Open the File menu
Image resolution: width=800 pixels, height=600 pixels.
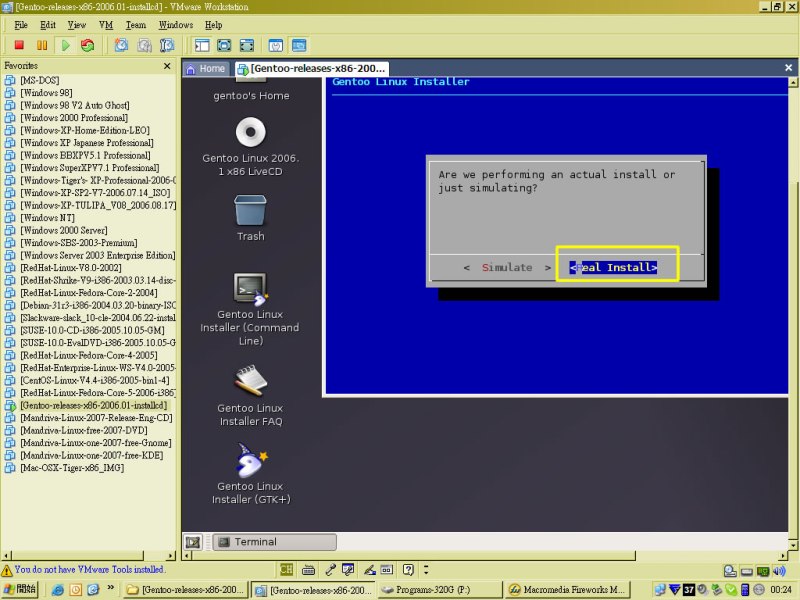coord(21,25)
